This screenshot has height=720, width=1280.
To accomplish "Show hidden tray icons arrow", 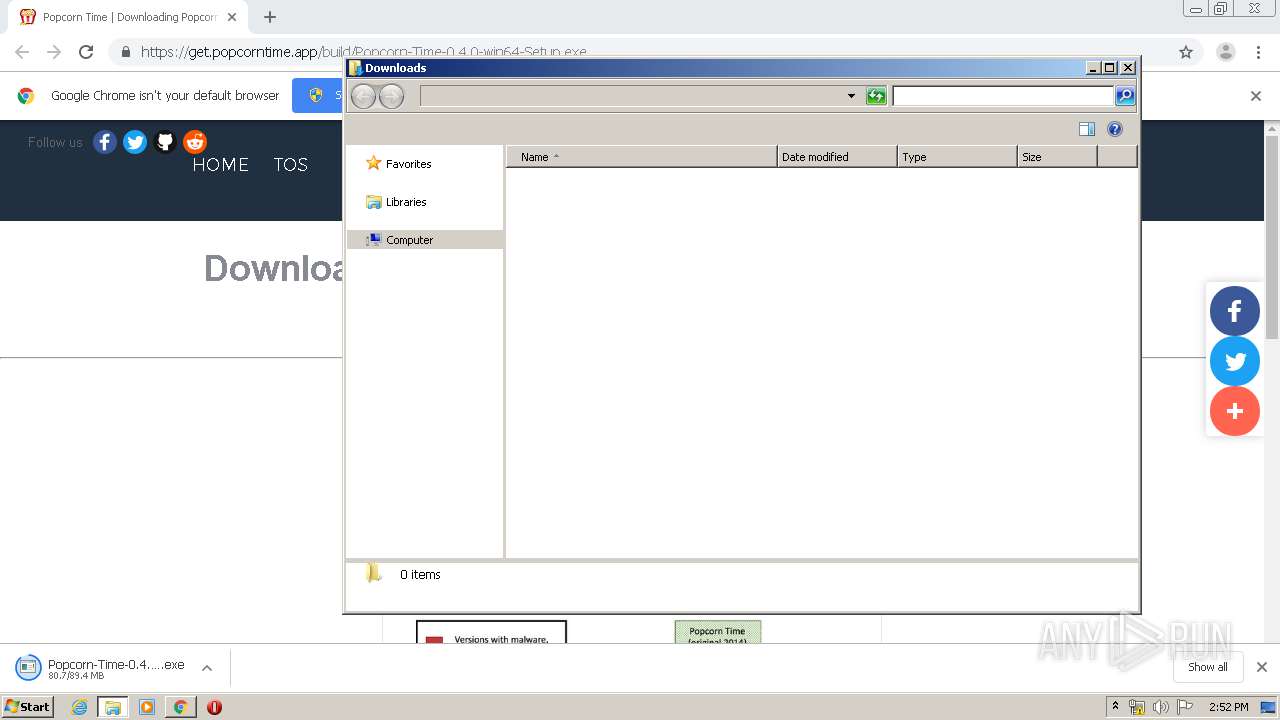I will point(1115,707).
